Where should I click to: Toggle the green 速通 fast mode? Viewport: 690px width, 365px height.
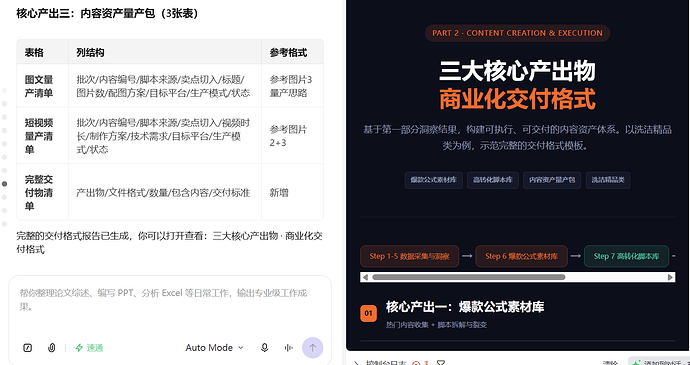[x=89, y=348]
